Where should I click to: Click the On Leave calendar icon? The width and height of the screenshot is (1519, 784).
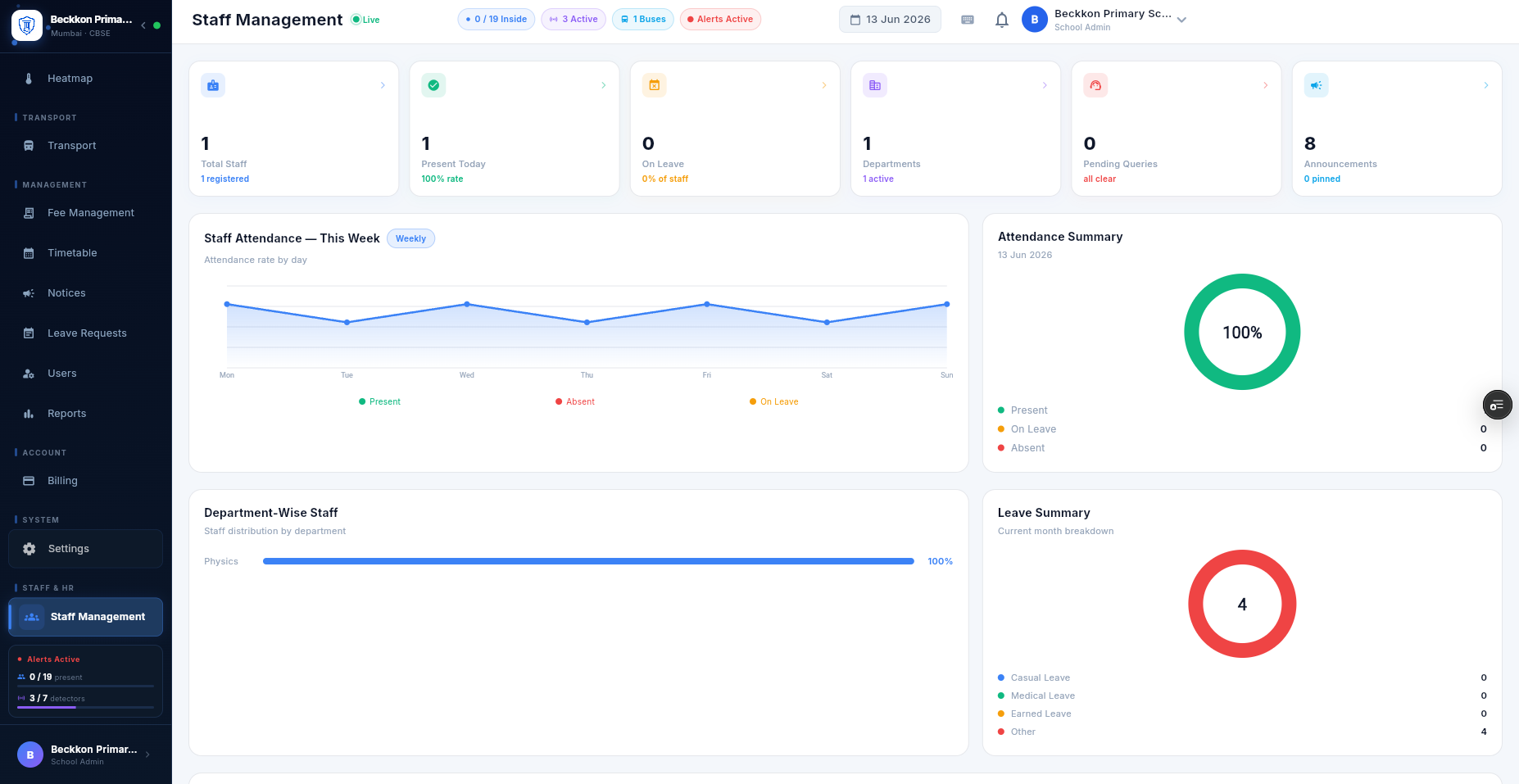[x=654, y=85]
